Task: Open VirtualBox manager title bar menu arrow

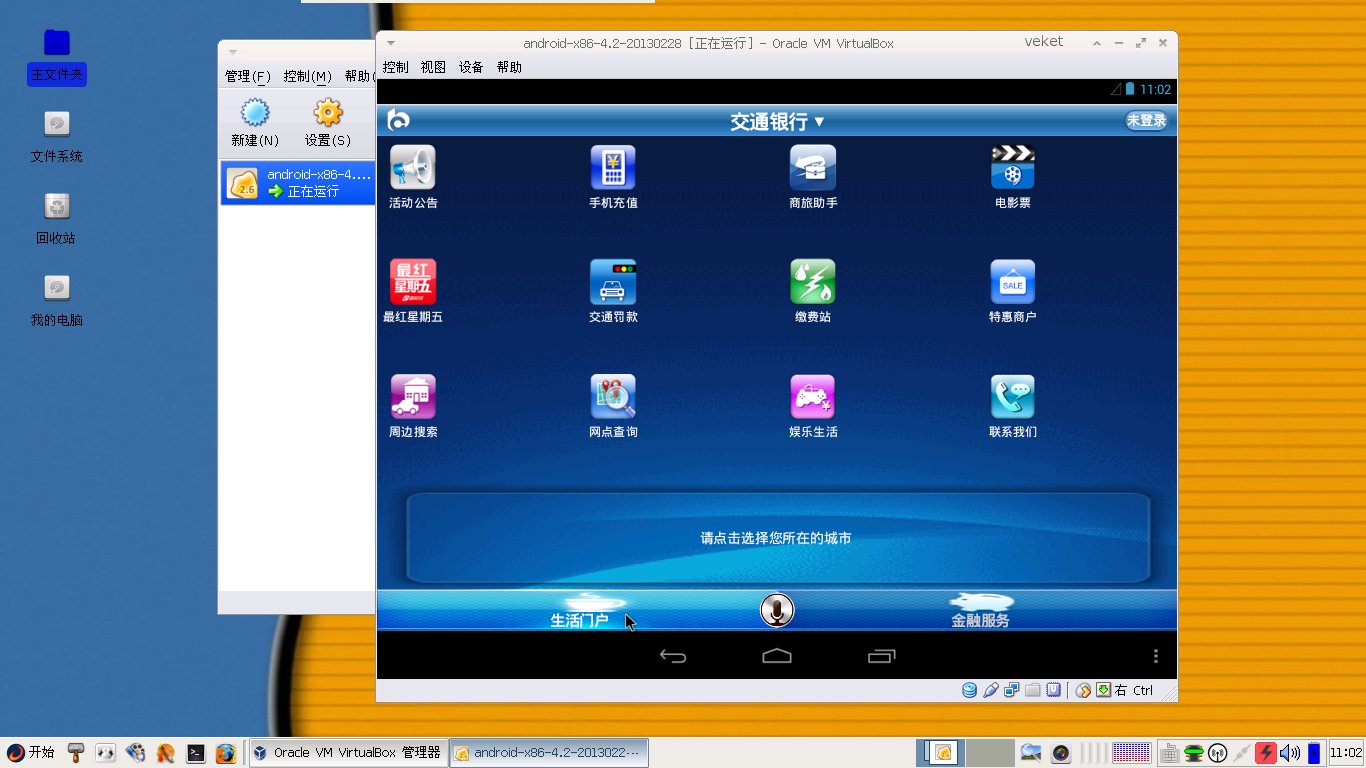Action: [233, 52]
